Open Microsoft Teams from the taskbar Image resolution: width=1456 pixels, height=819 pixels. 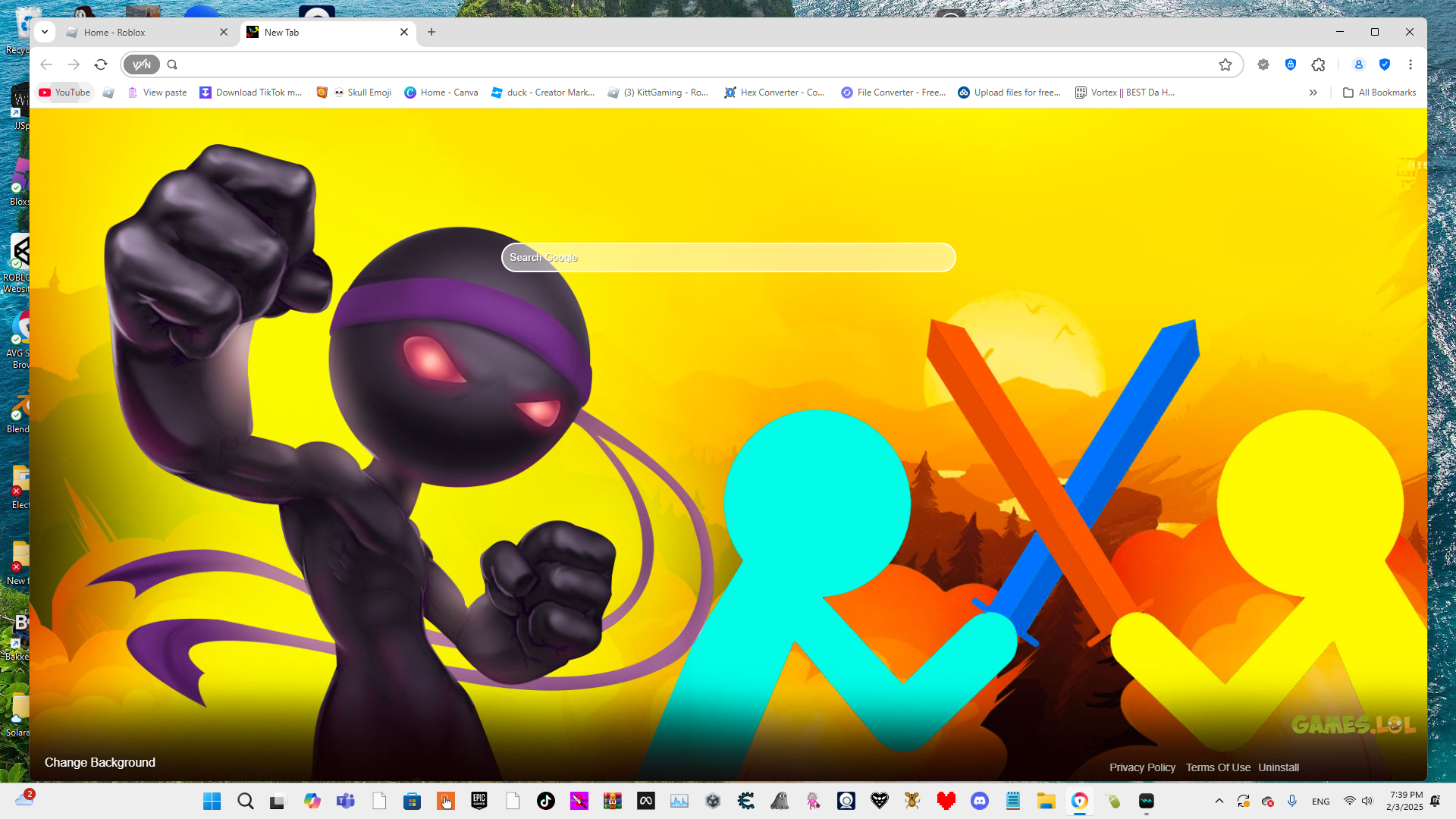tap(346, 801)
